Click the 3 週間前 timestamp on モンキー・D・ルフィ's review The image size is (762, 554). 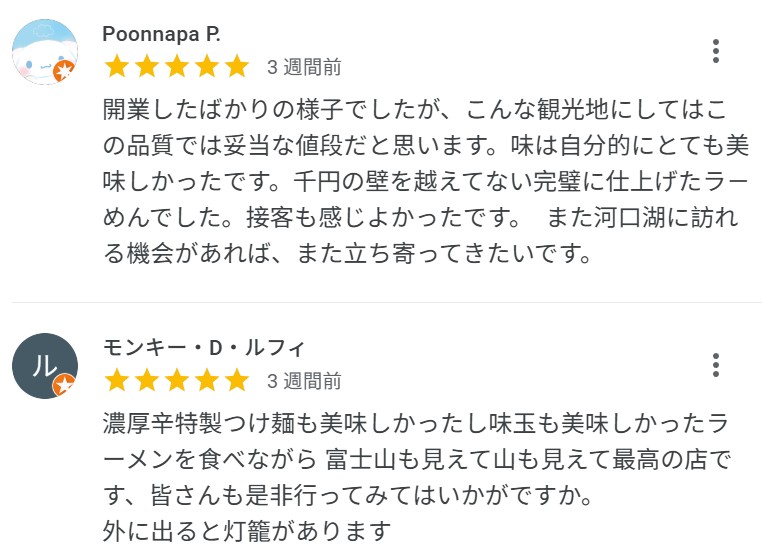tap(304, 382)
